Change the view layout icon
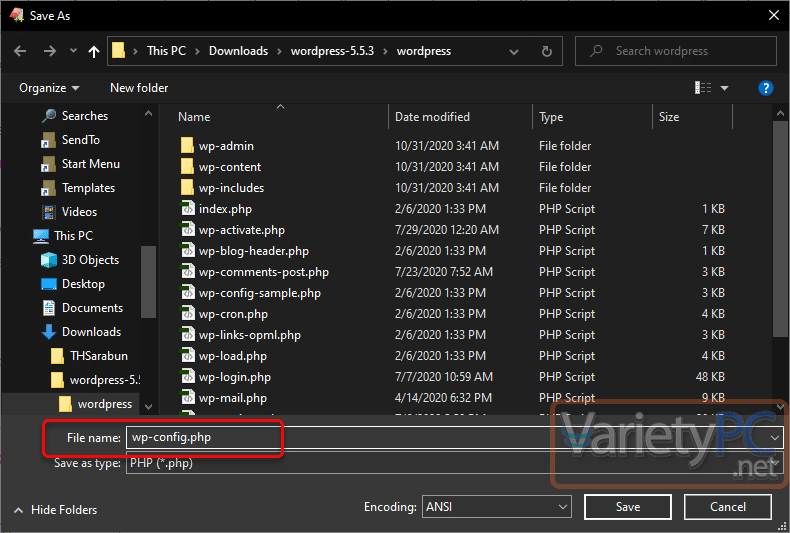This screenshot has height=533, width=790. 703,88
